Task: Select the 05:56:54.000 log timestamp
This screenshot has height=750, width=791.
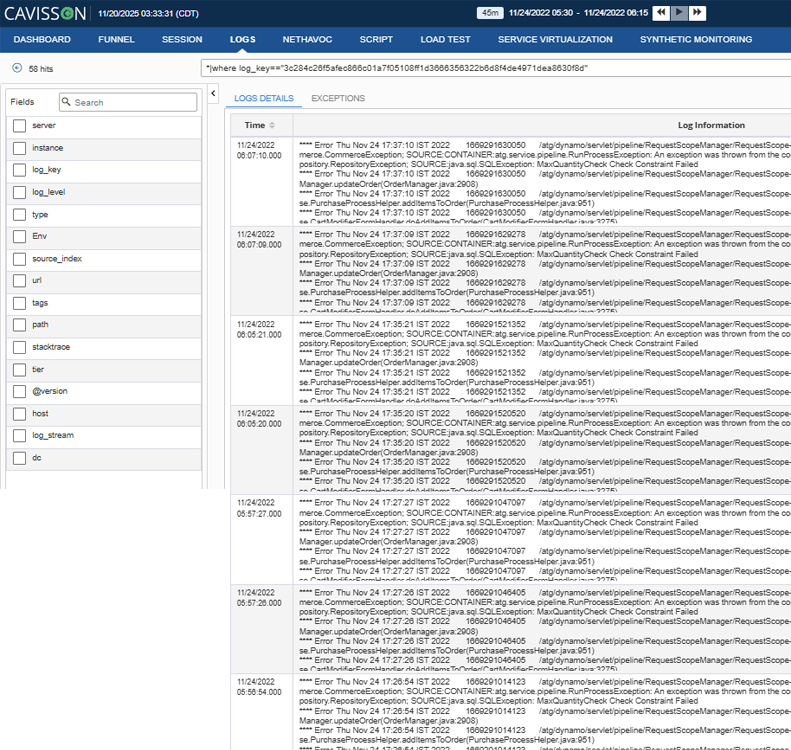Action: [259, 687]
